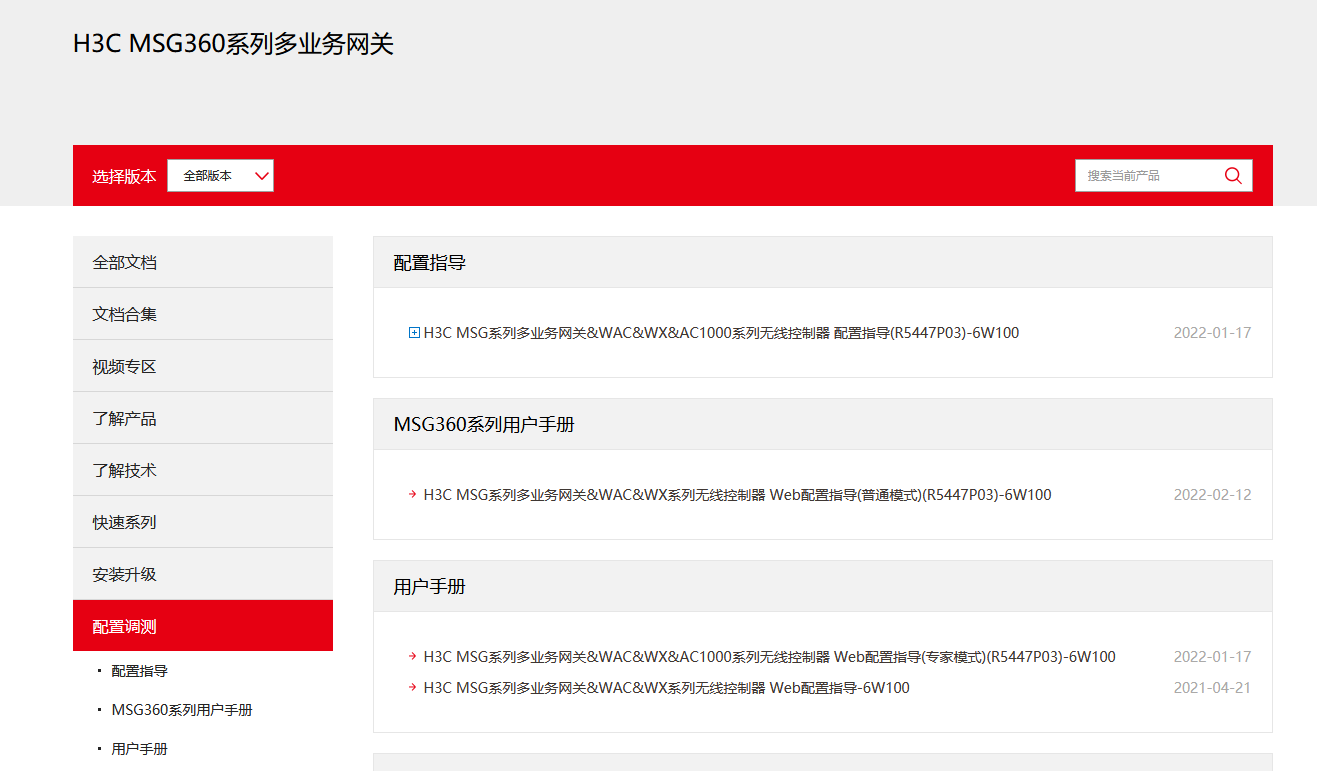Open 配置指导(R5447P03)-6W100 document link
This screenshot has width=1317, height=771.
click(721, 333)
